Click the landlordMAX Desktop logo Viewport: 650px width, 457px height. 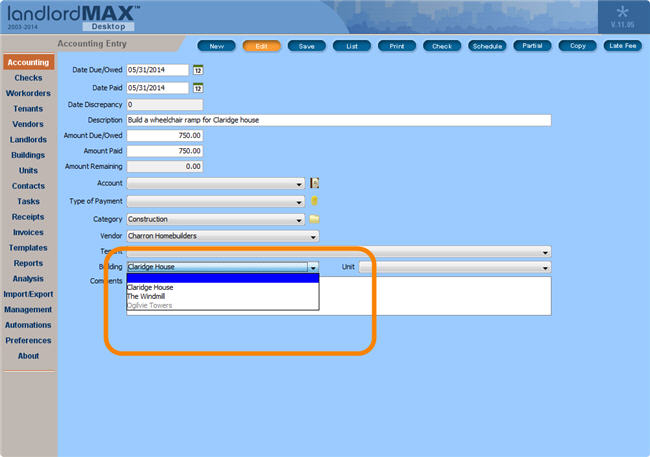[74, 17]
